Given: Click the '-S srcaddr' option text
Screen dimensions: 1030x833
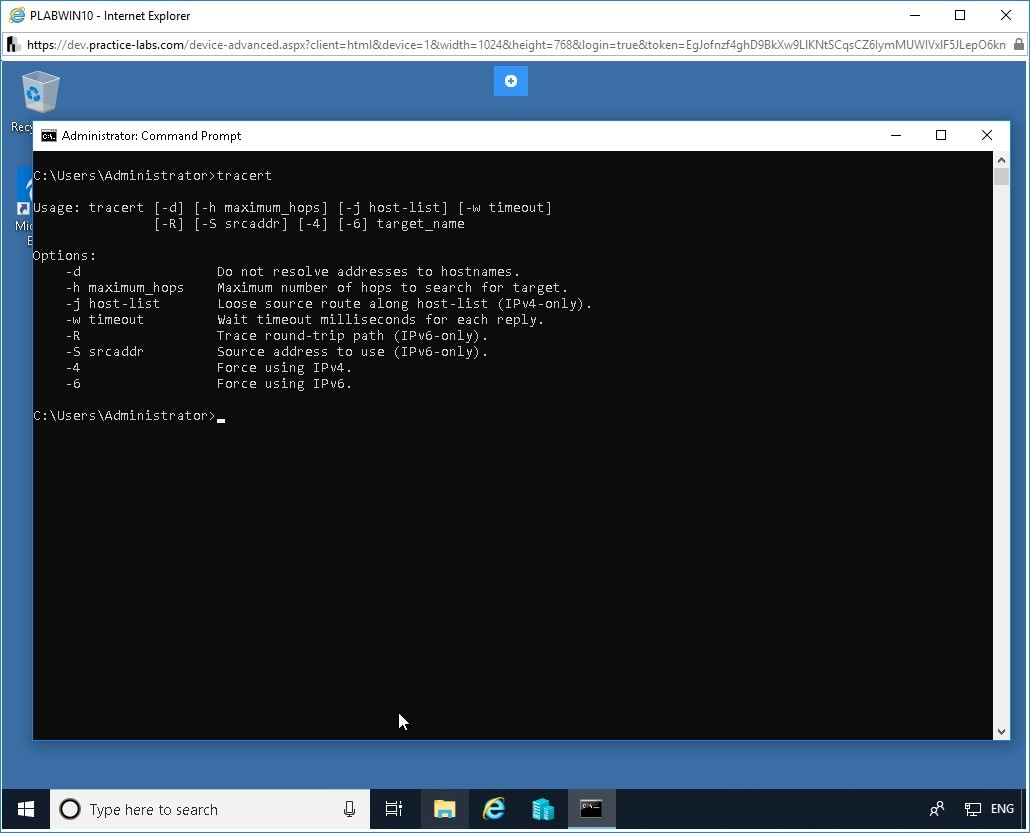Looking at the screenshot, I should [104, 351].
